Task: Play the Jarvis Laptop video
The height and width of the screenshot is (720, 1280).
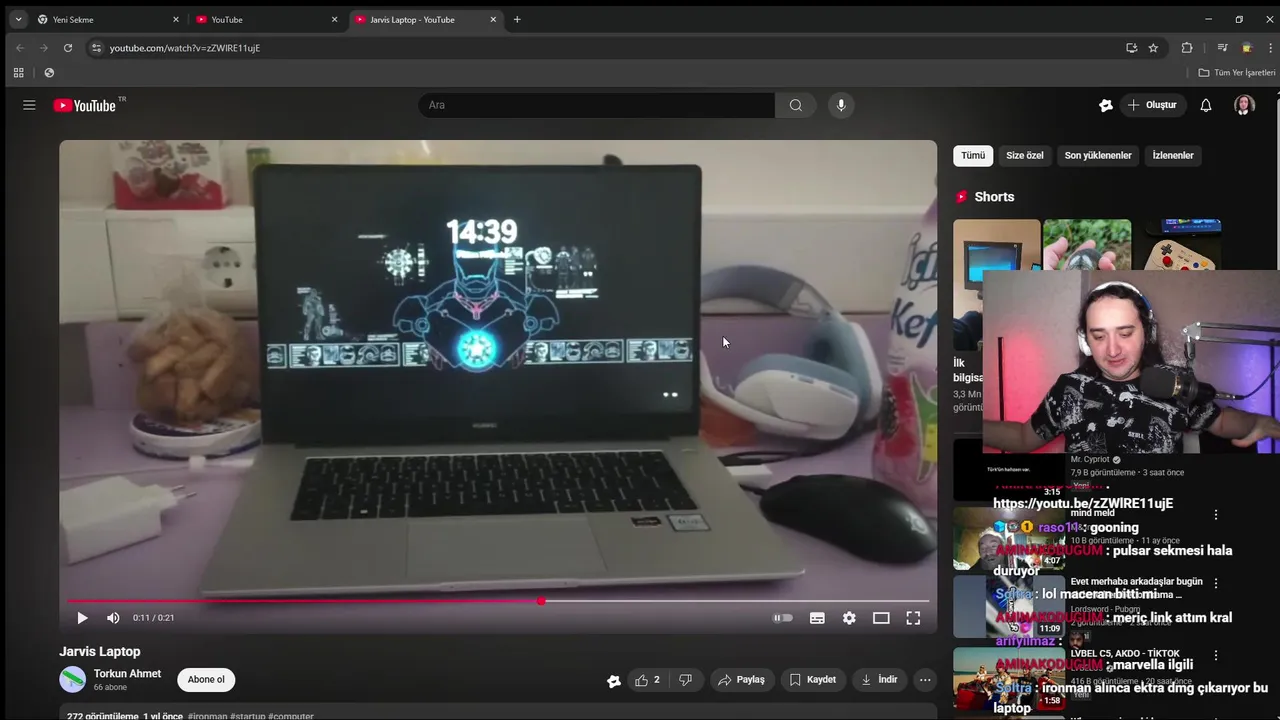Action: coord(82,618)
